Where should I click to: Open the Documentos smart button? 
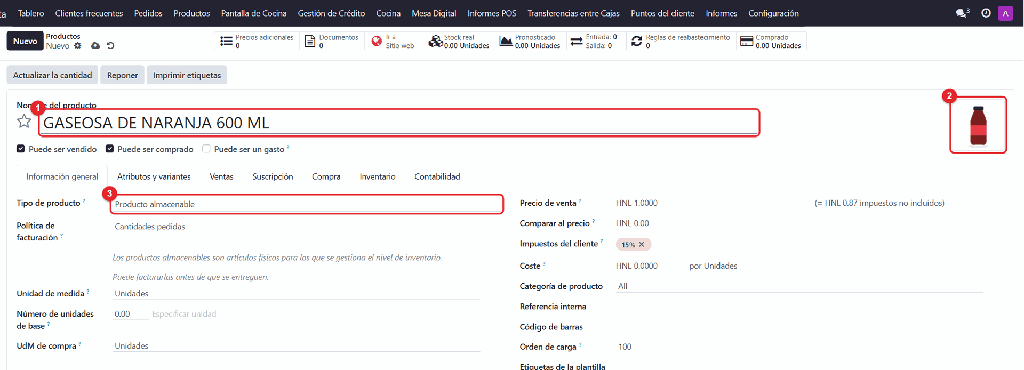click(x=332, y=42)
